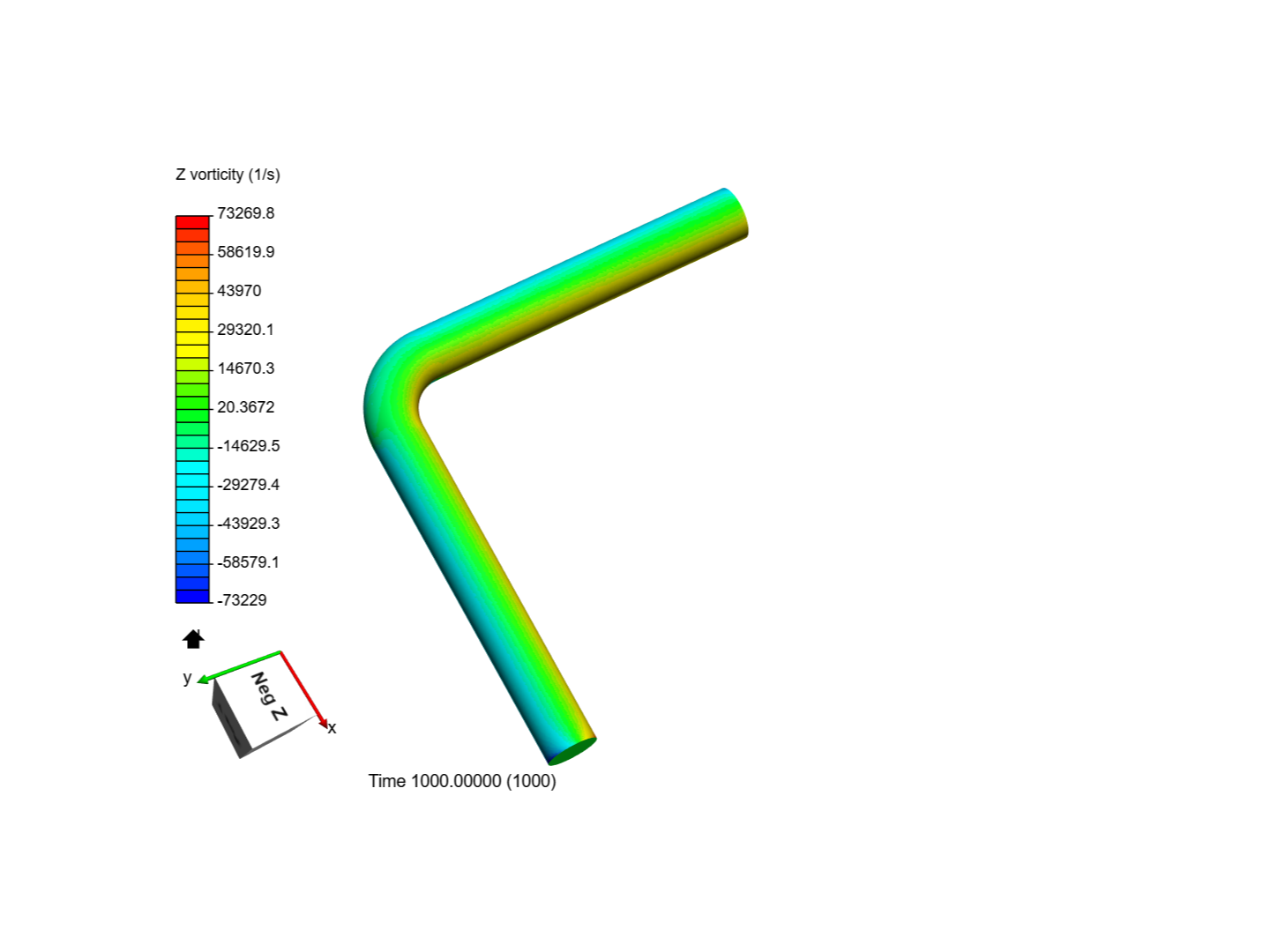Click the legend value 43970
The image size is (1270, 952).
pos(239,291)
